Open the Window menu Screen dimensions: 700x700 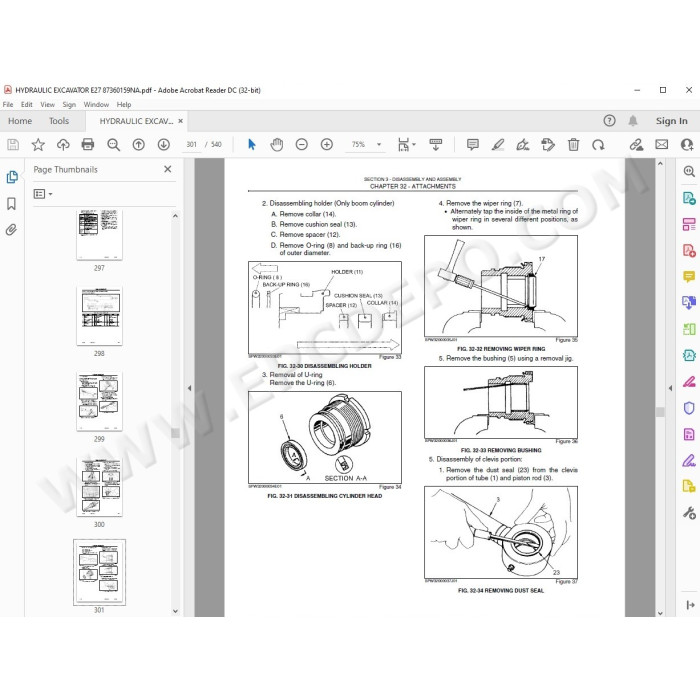pos(96,104)
